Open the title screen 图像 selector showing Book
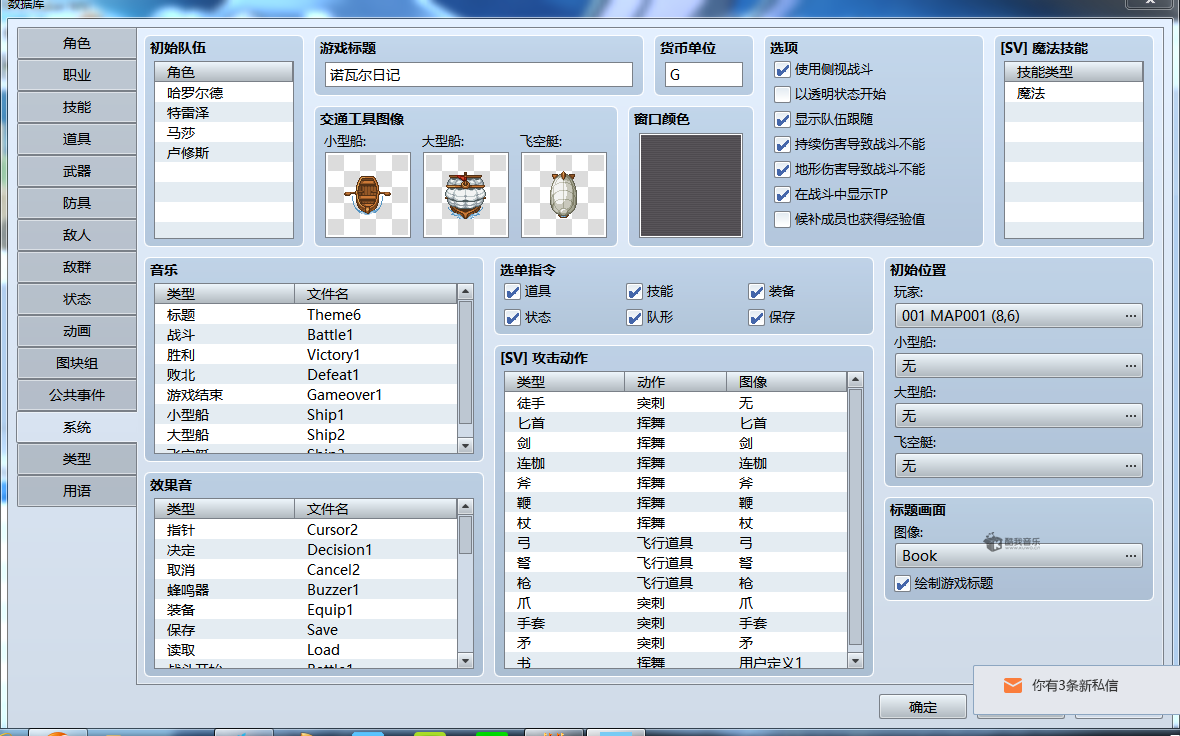This screenshot has width=1180, height=736. coord(1018,556)
